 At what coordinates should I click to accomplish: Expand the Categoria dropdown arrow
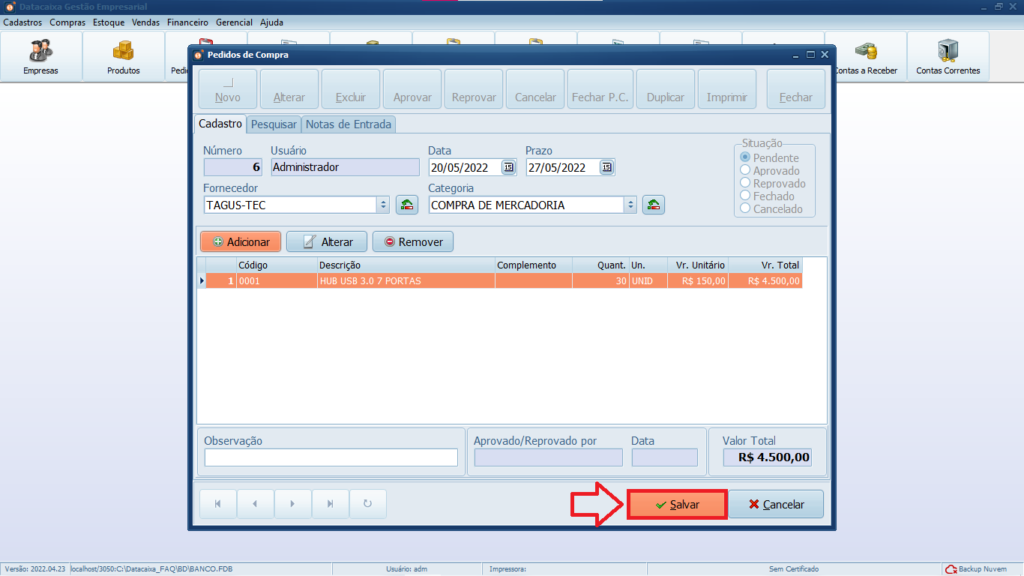tap(629, 205)
